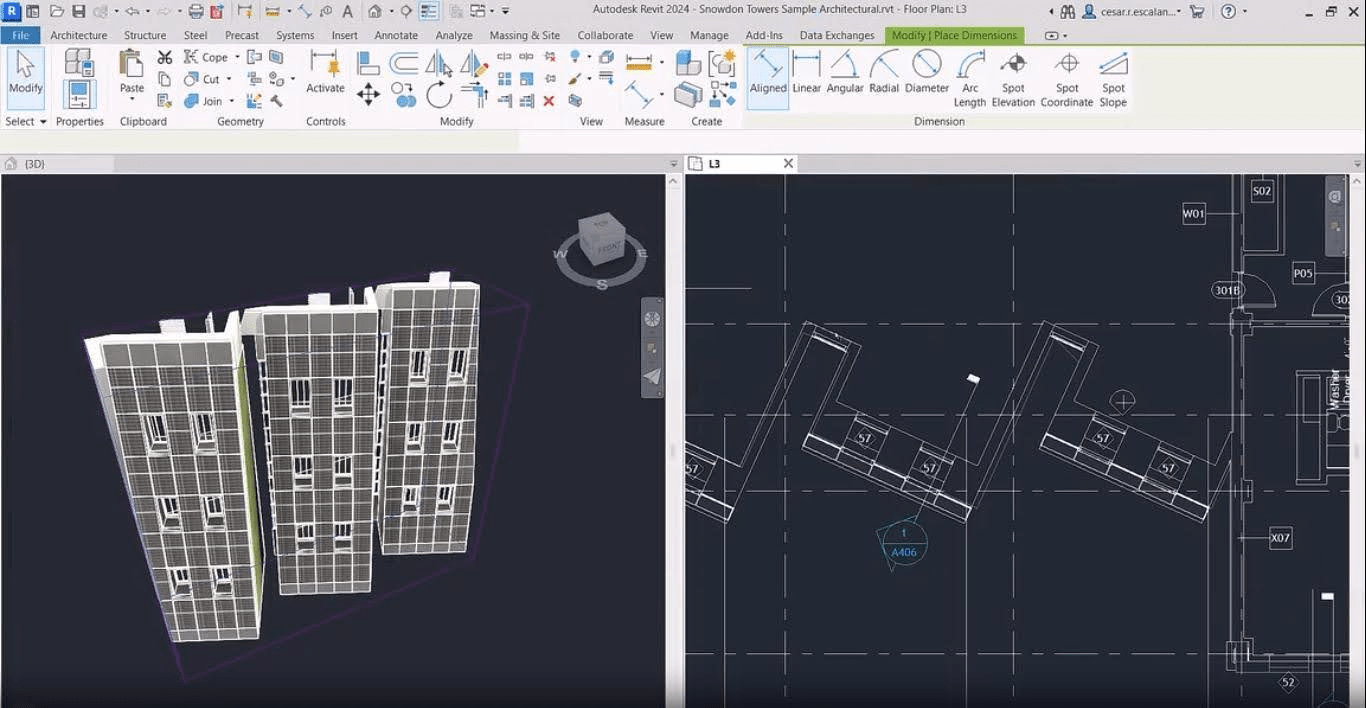Image resolution: width=1366 pixels, height=708 pixels.
Task: Click the X07 tag in floor plan
Action: [1280, 538]
